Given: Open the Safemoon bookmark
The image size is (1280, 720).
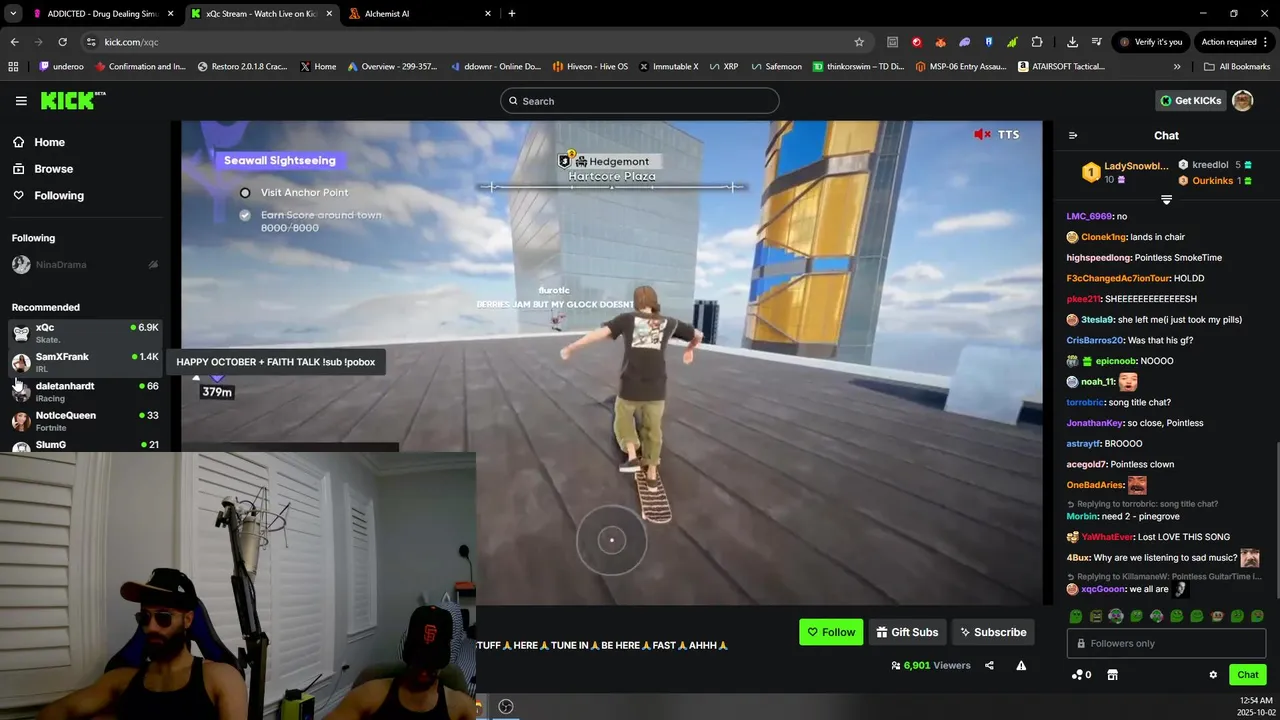Looking at the screenshot, I should coord(776,67).
